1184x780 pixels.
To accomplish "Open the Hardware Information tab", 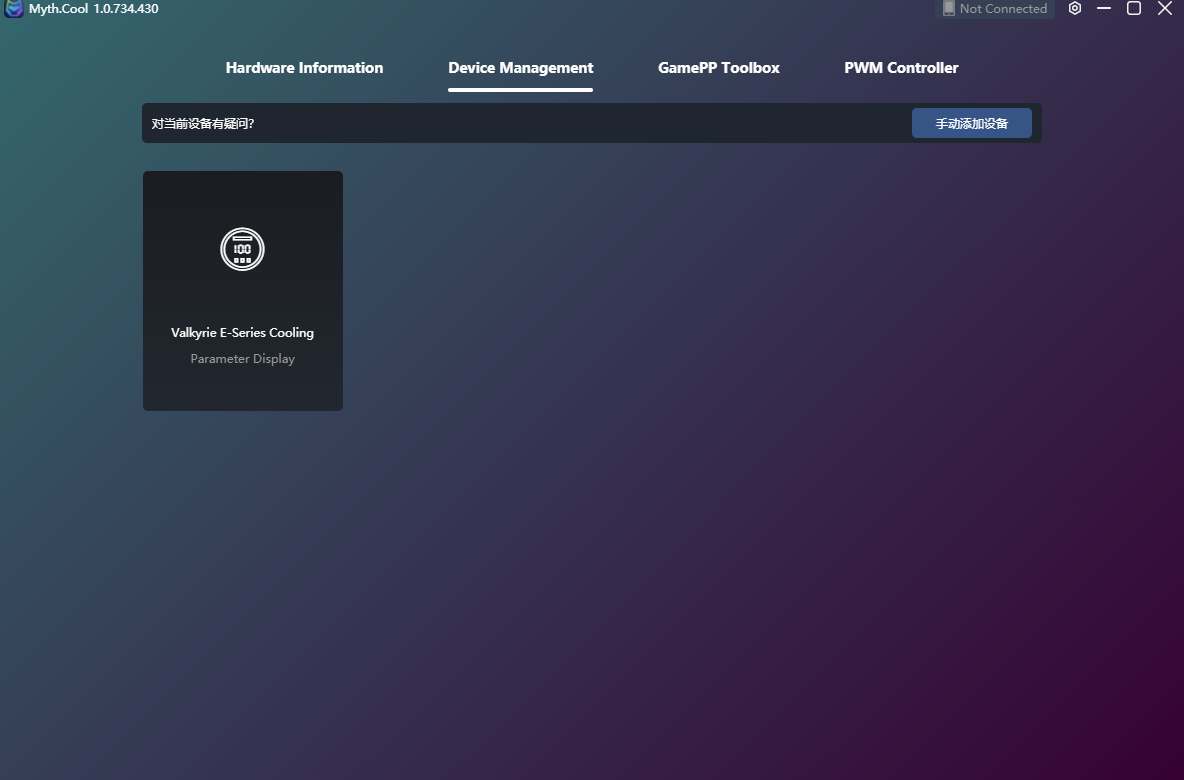I will coord(304,68).
